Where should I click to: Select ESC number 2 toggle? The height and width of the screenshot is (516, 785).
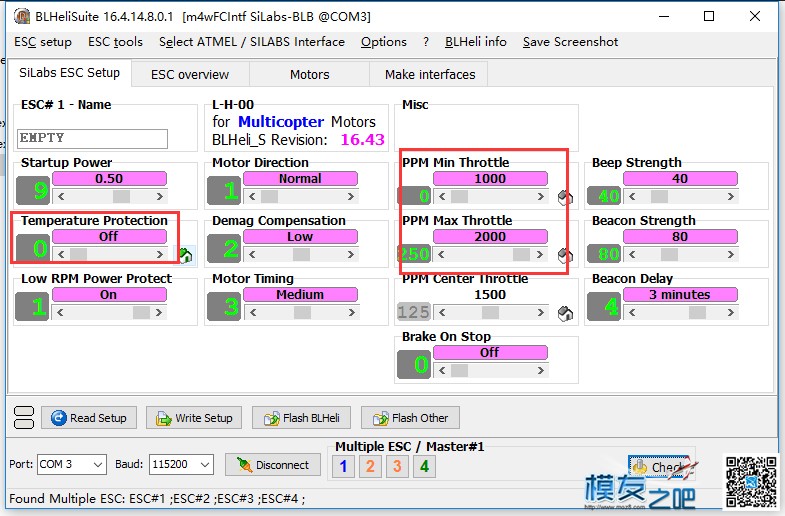click(x=370, y=466)
